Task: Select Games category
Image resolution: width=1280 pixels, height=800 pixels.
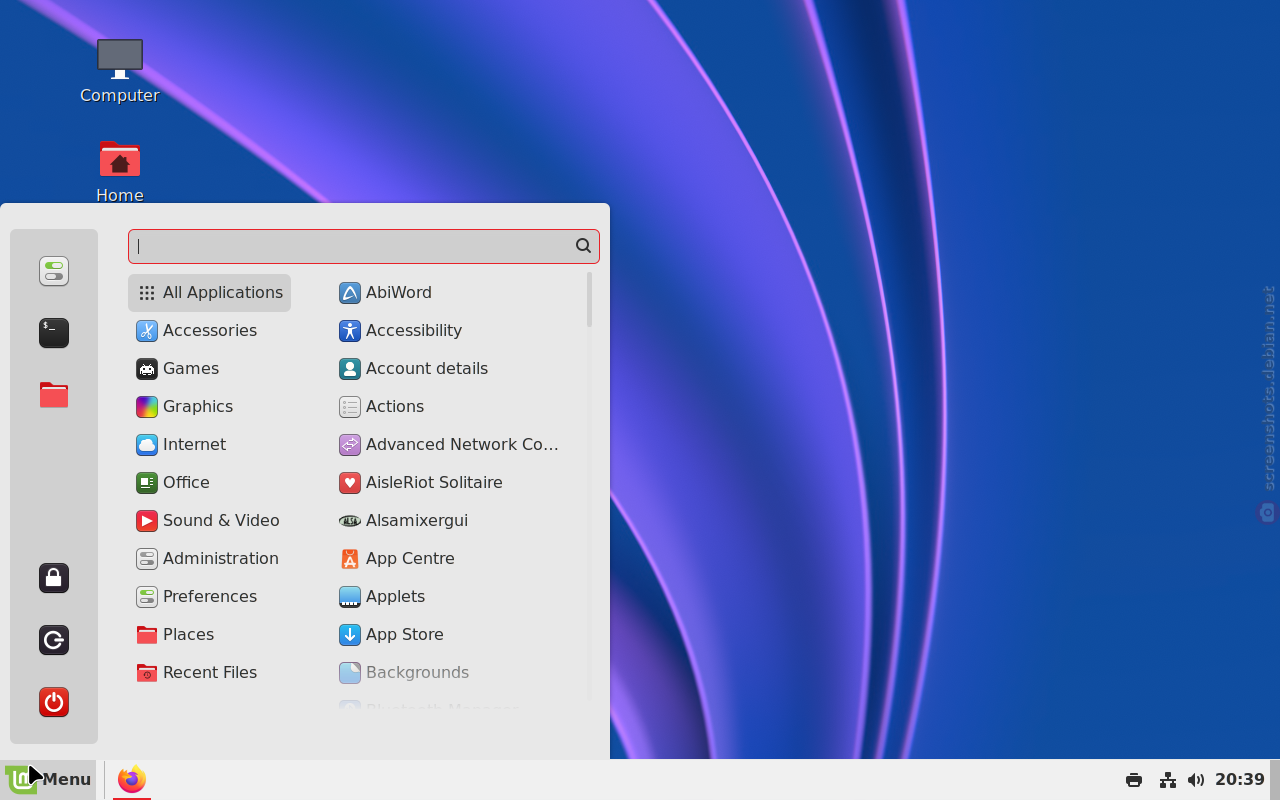Action: tap(210, 369)
